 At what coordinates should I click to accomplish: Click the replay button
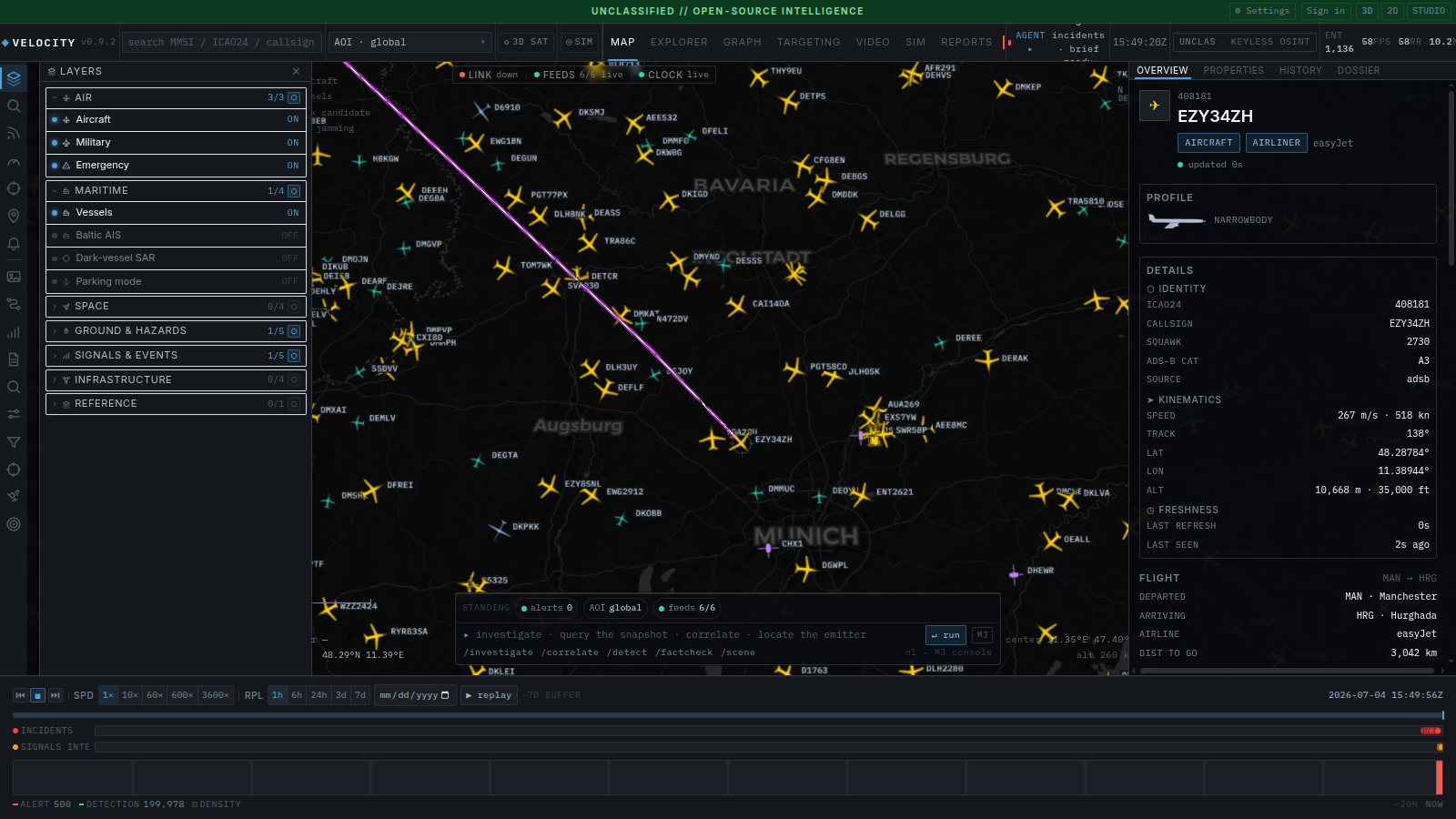489,695
